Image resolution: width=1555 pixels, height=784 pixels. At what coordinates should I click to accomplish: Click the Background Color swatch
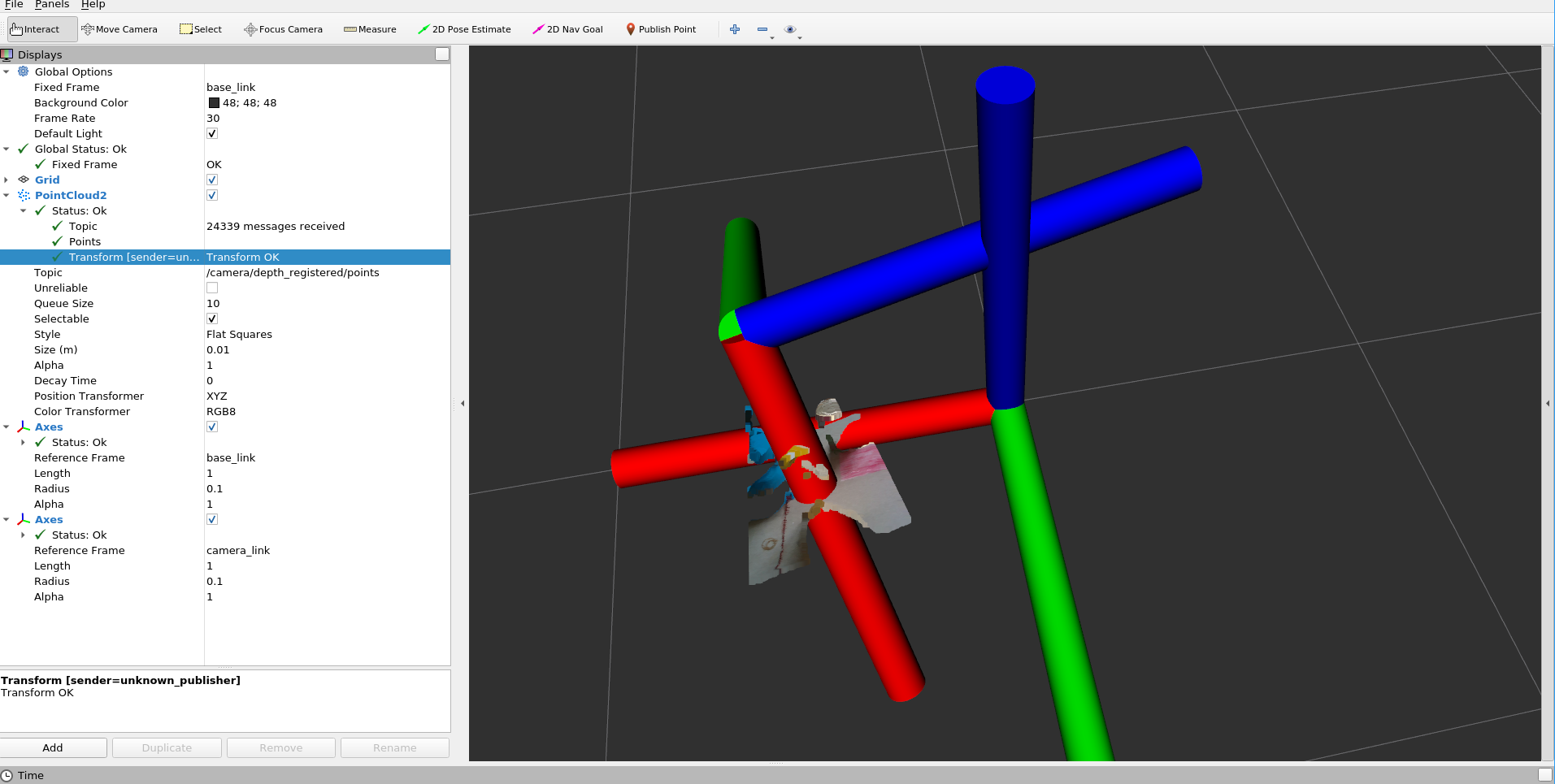[x=214, y=102]
